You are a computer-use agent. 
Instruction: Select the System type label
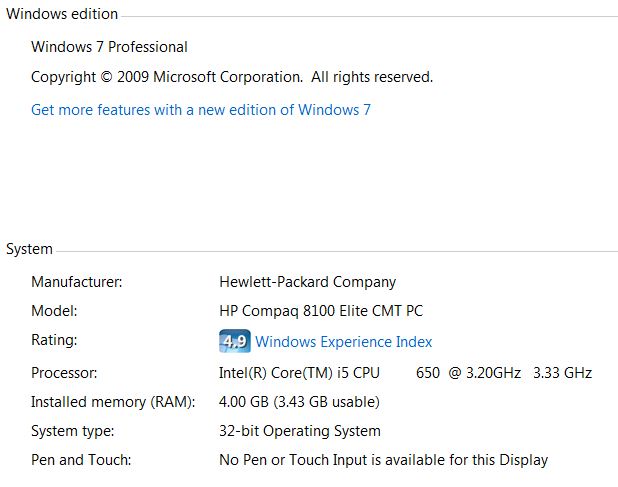tap(73, 431)
